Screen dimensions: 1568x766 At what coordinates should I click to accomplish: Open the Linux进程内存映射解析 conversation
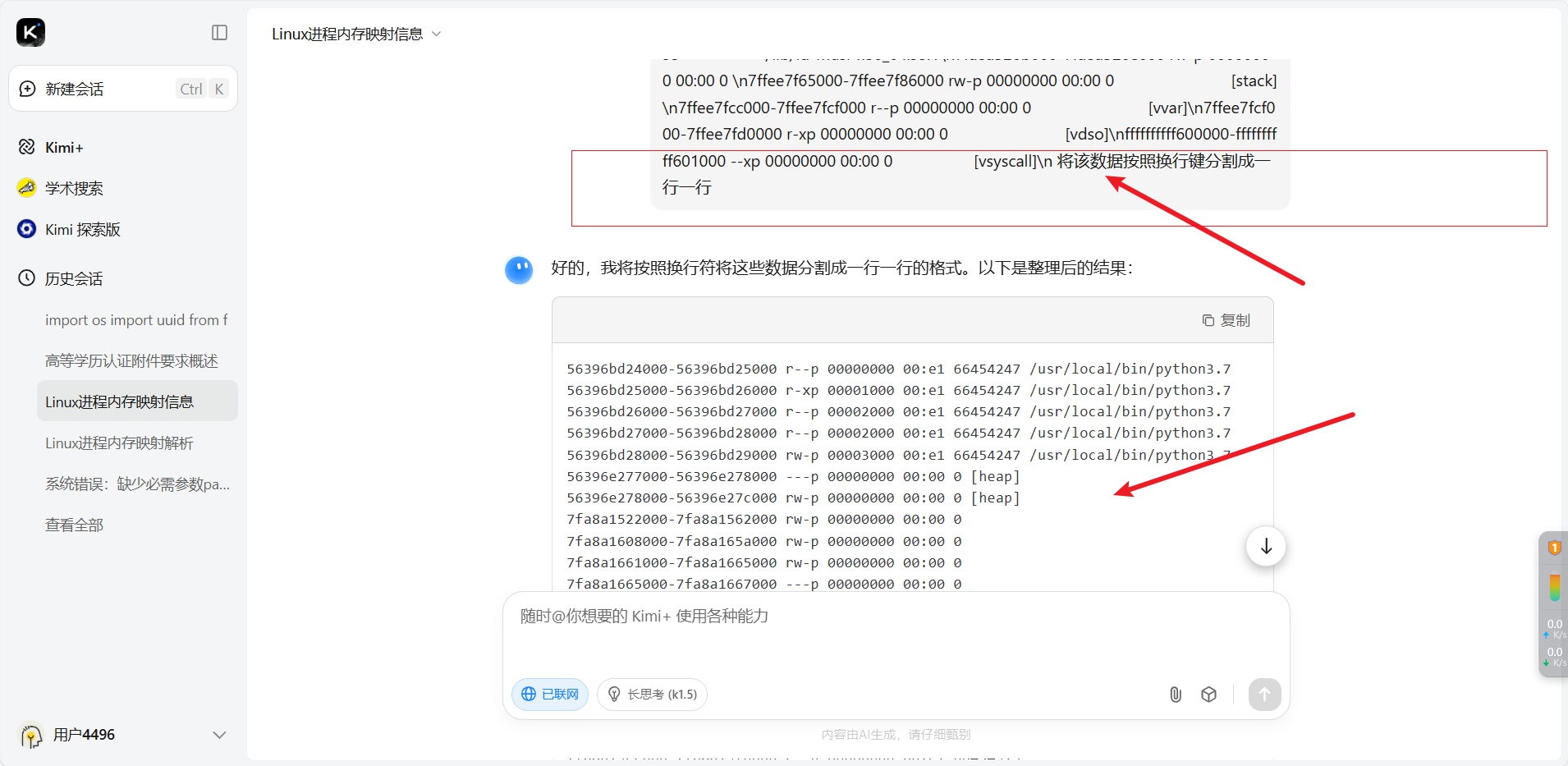click(118, 443)
